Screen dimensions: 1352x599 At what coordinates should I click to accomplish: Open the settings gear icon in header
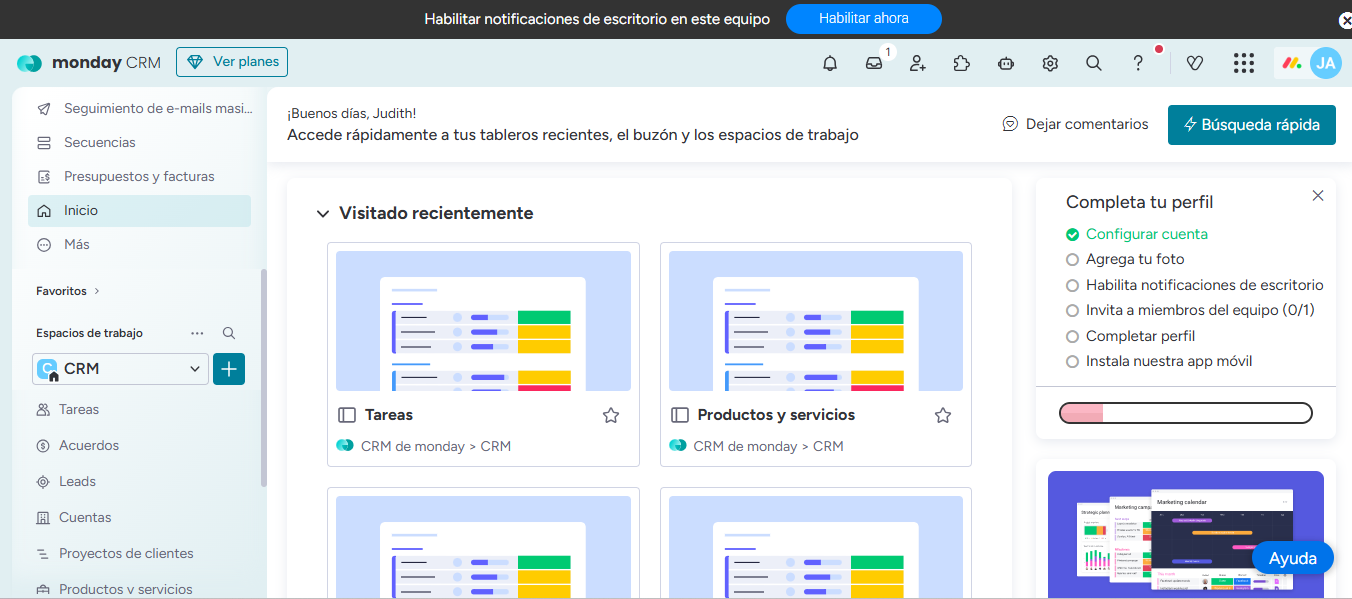point(1050,63)
